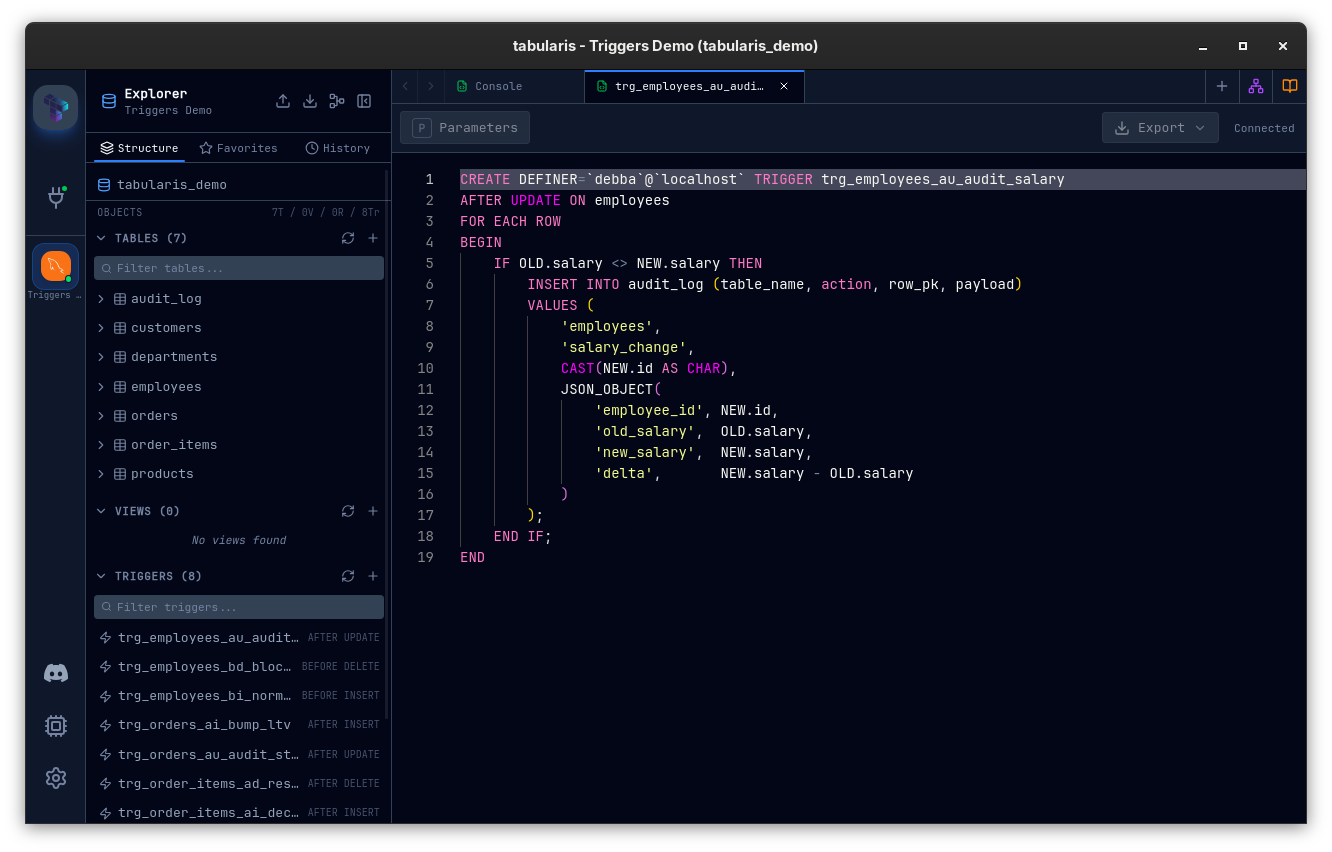The height and width of the screenshot is (852, 1332).
Task: Collapse the TABLES section
Action: click(x=101, y=238)
